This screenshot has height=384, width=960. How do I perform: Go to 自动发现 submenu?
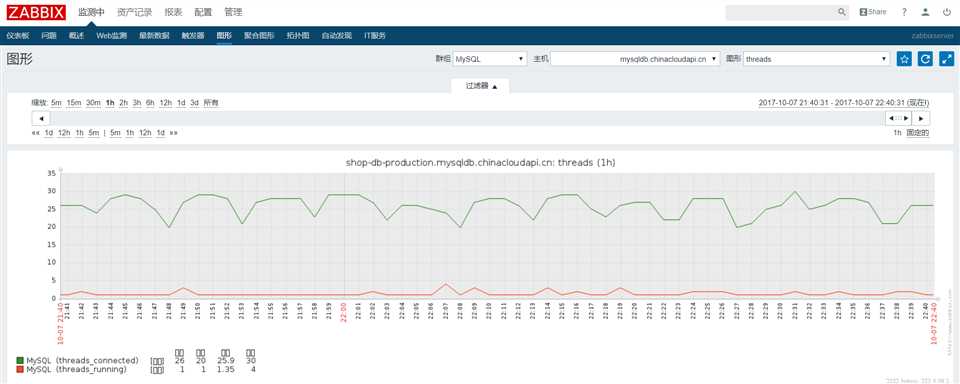337,36
